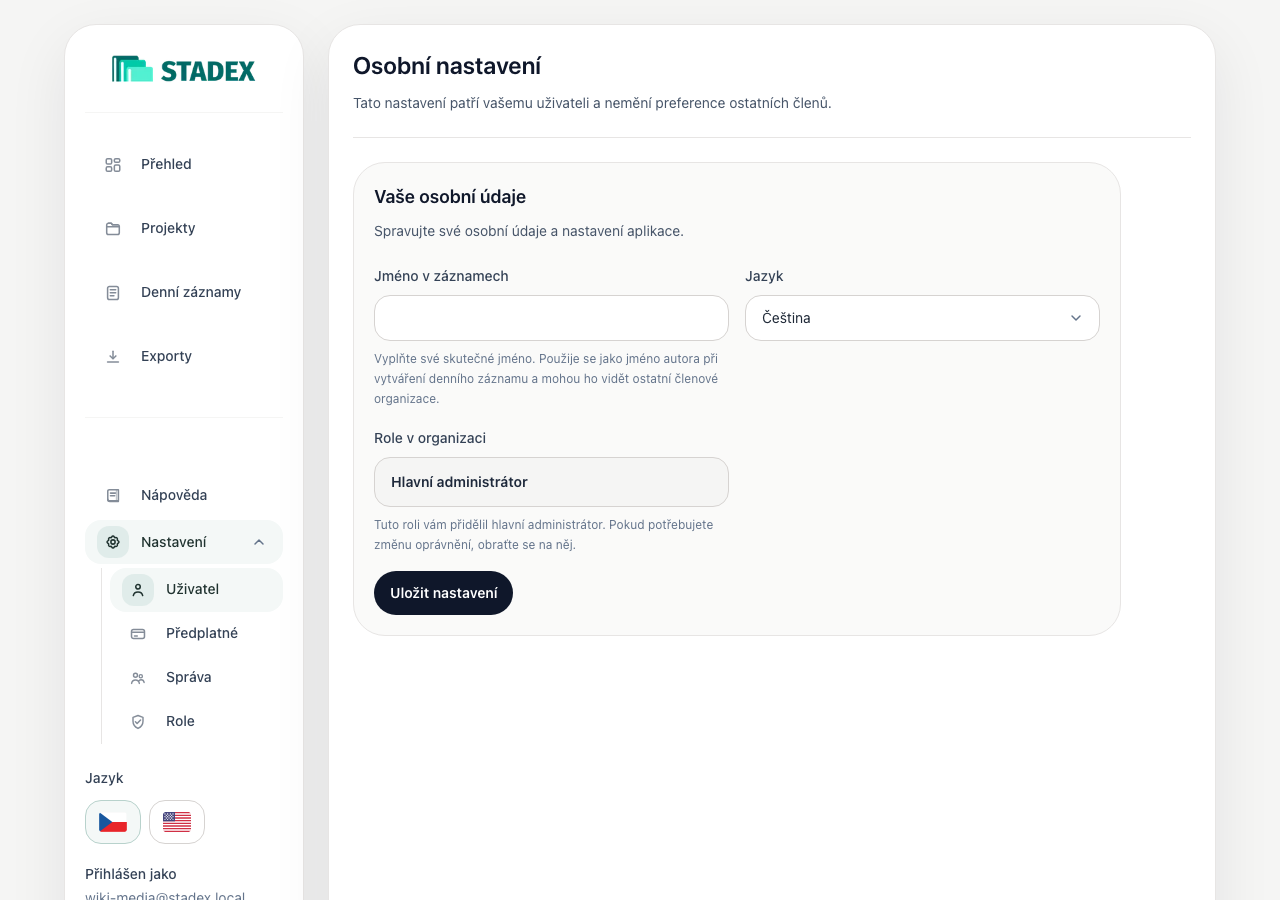Select the Předplatné card icon
This screenshot has width=1280, height=900.
[x=138, y=633]
